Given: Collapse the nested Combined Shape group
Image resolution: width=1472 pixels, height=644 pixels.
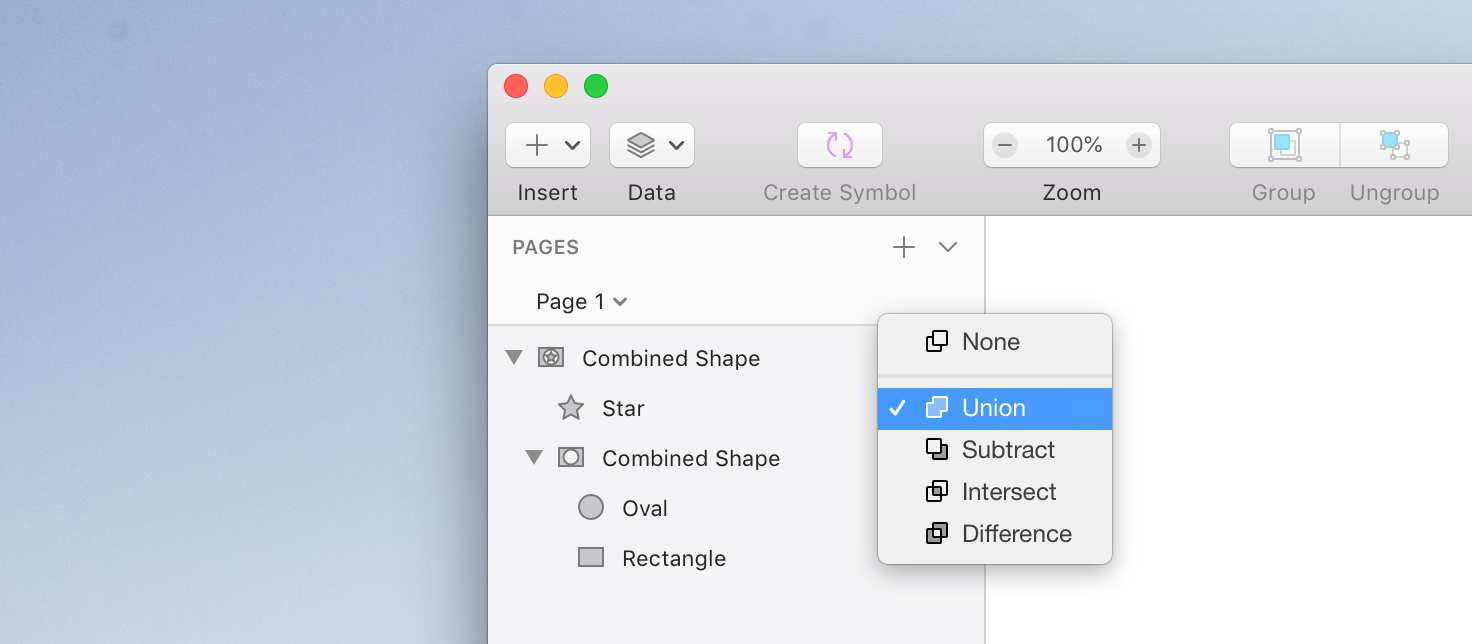Looking at the screenshot, I should pyautogui.click(x=534, y=457).
